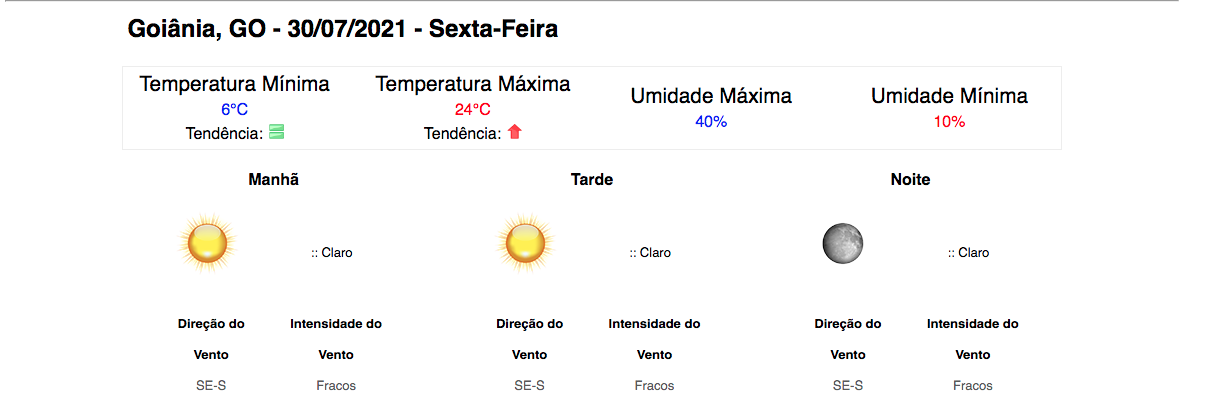Click the red upward maximum temperature trend arrow
The image size is (1223, 414).
[x=515, y=132]
